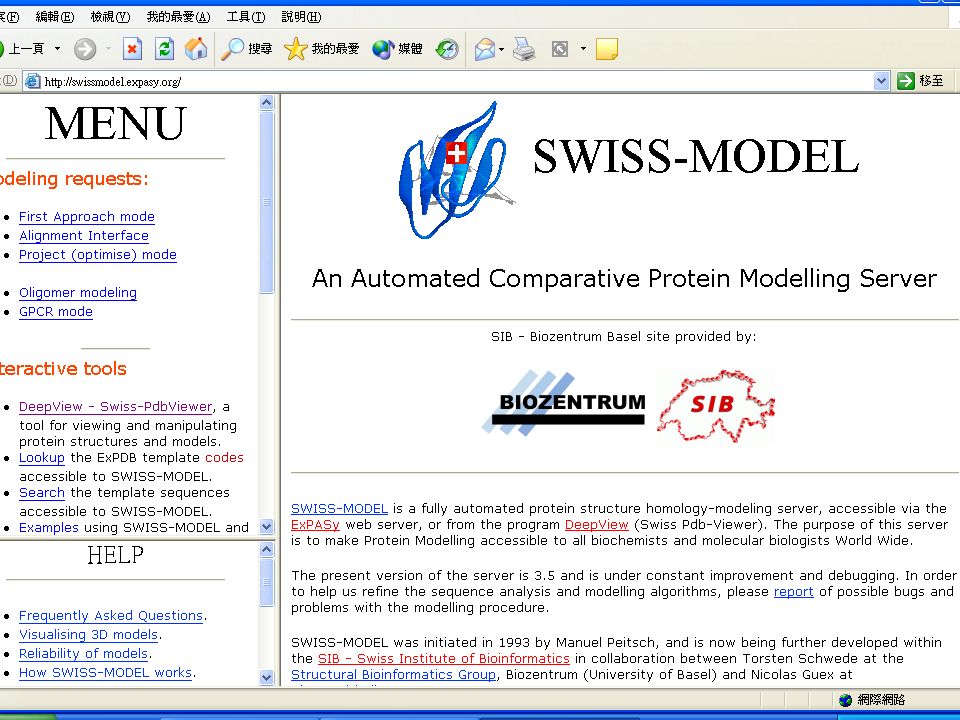Click the SIB Switzerland map logo

(716, 405)
